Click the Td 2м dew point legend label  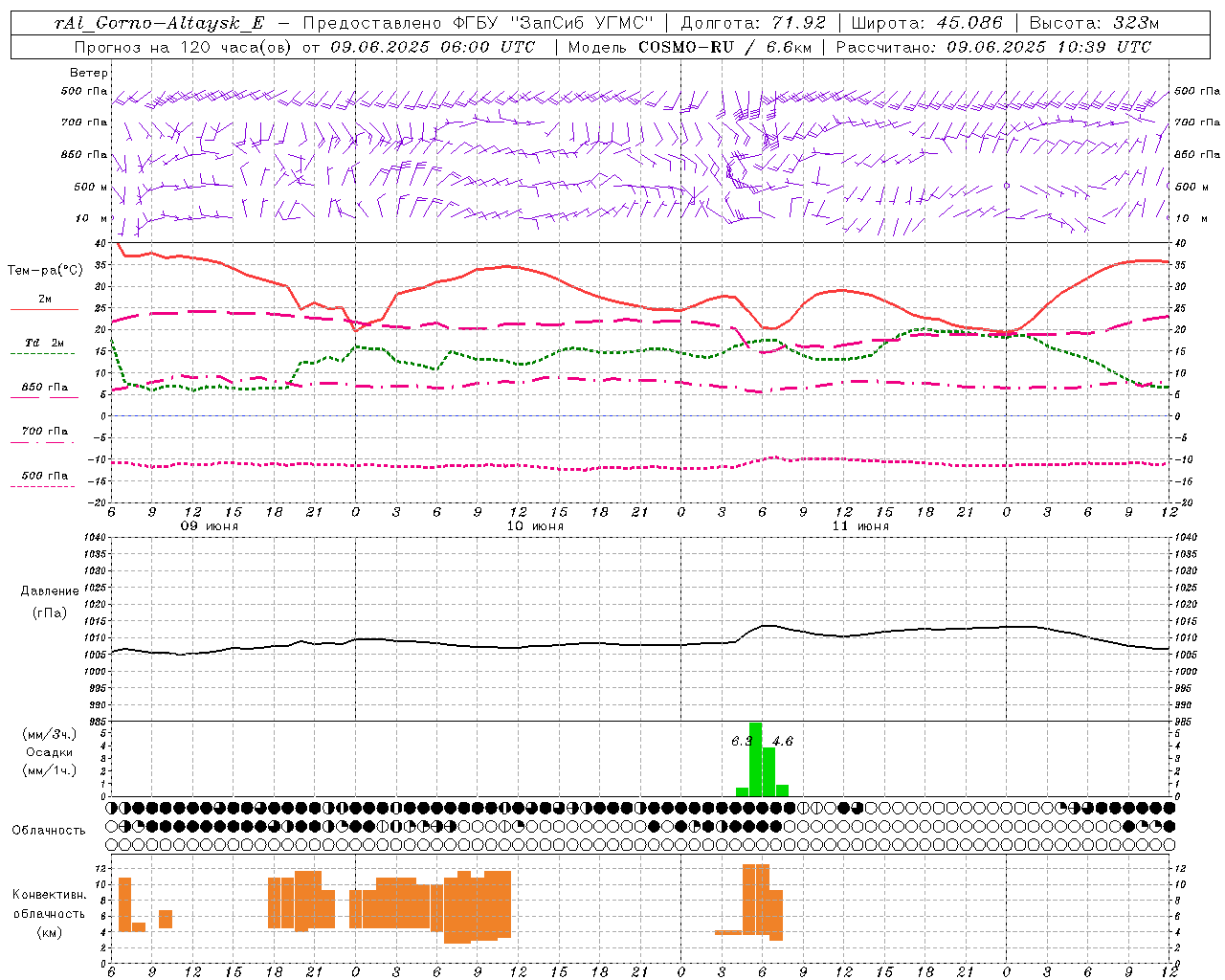tap(45, 343)
